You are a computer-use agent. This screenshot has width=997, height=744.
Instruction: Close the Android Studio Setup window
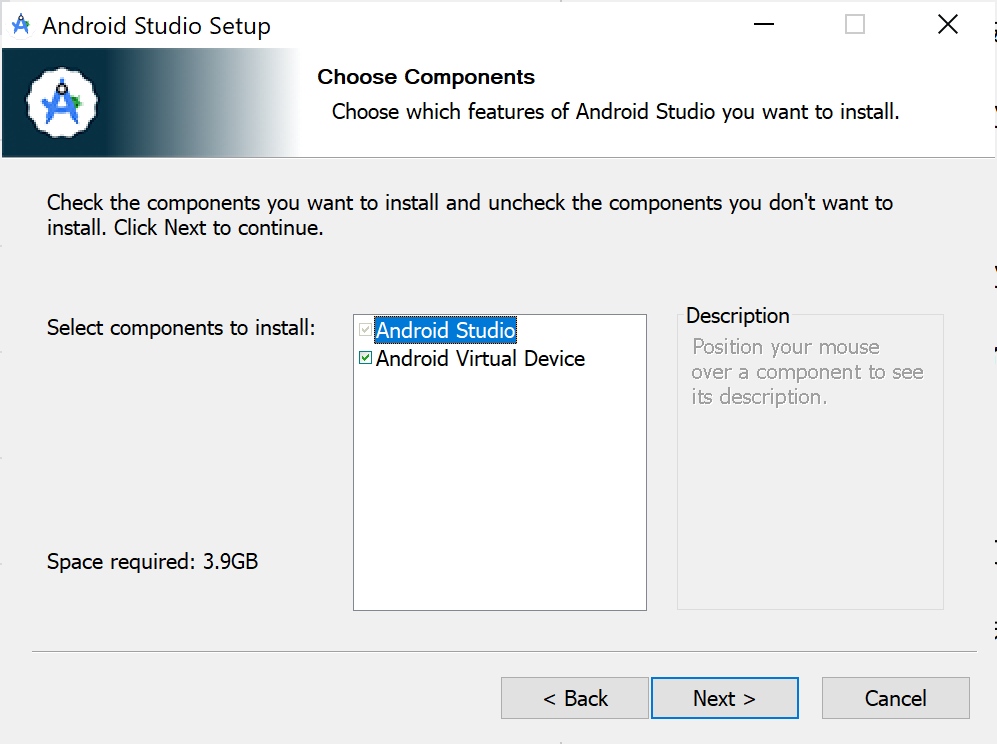[x=947, y=26]
